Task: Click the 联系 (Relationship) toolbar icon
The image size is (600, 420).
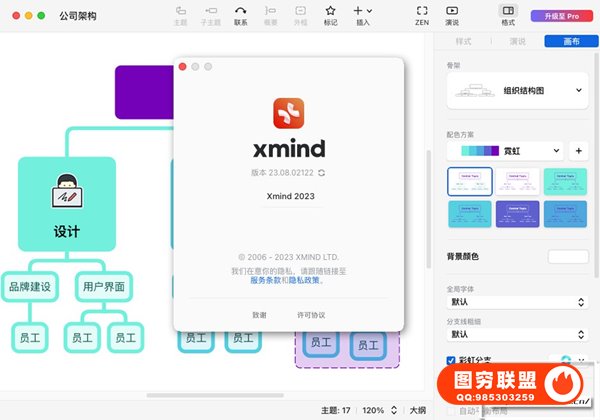Action: pyautogui.click(x=241, y=15)
